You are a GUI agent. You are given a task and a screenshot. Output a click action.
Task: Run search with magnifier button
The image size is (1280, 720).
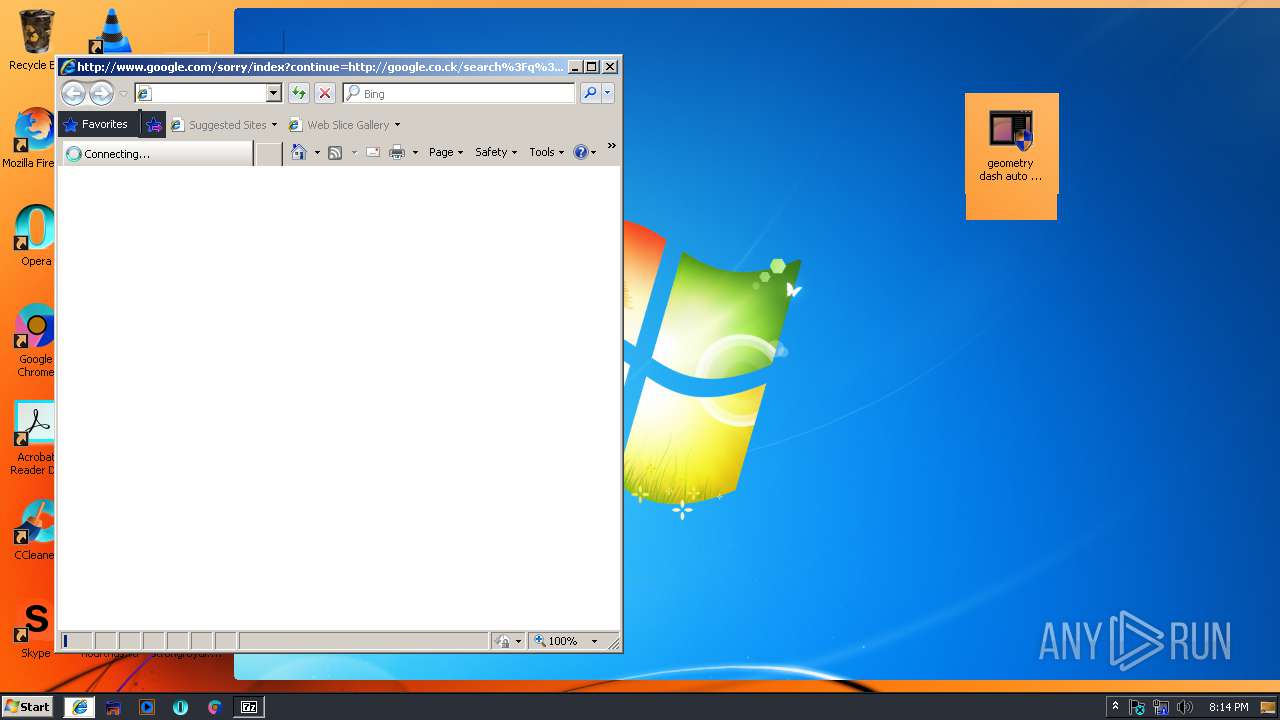(590, 93)
